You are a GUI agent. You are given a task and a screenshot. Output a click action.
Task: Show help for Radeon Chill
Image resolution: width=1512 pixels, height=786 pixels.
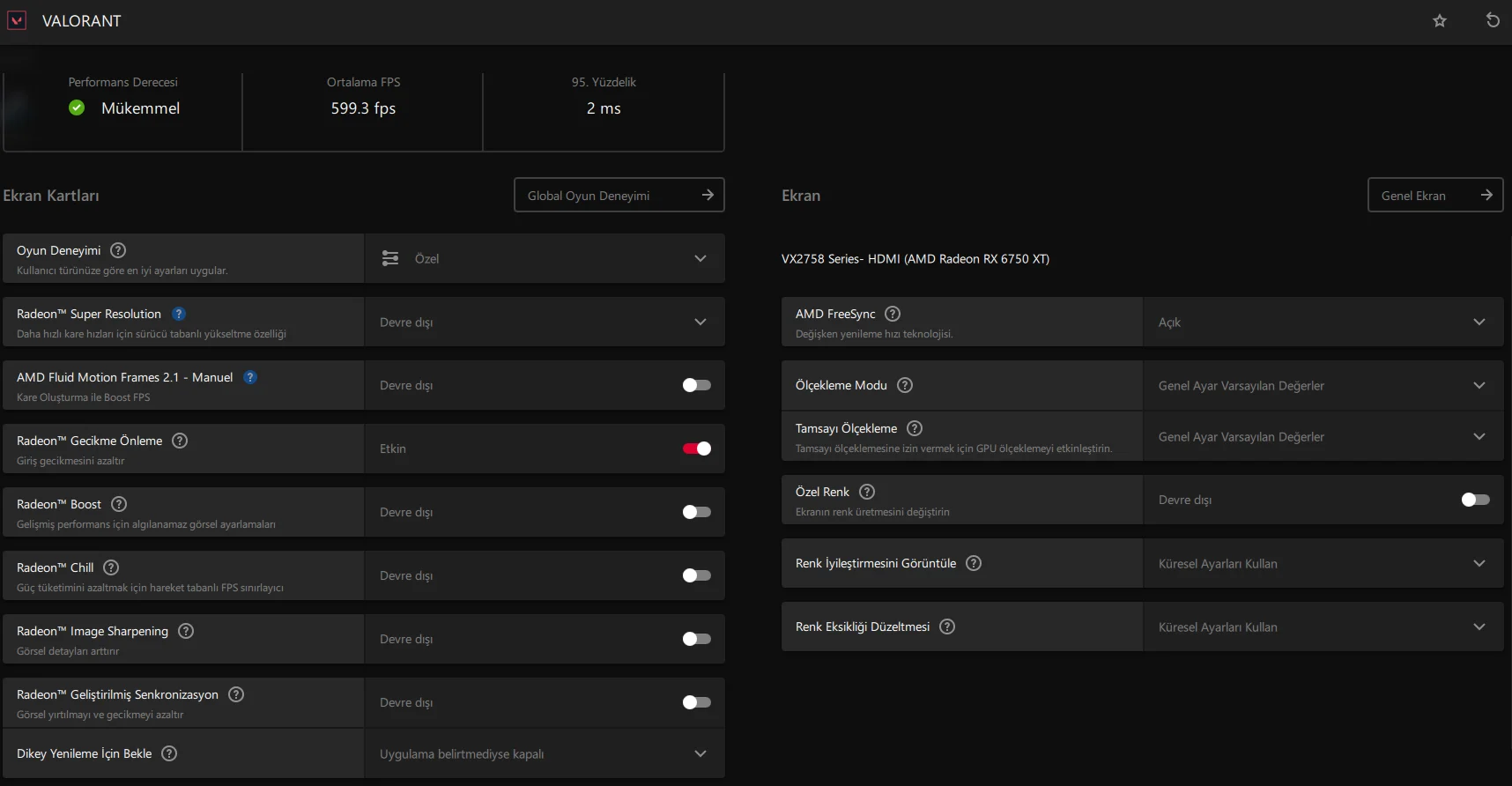tap(111, 567)
